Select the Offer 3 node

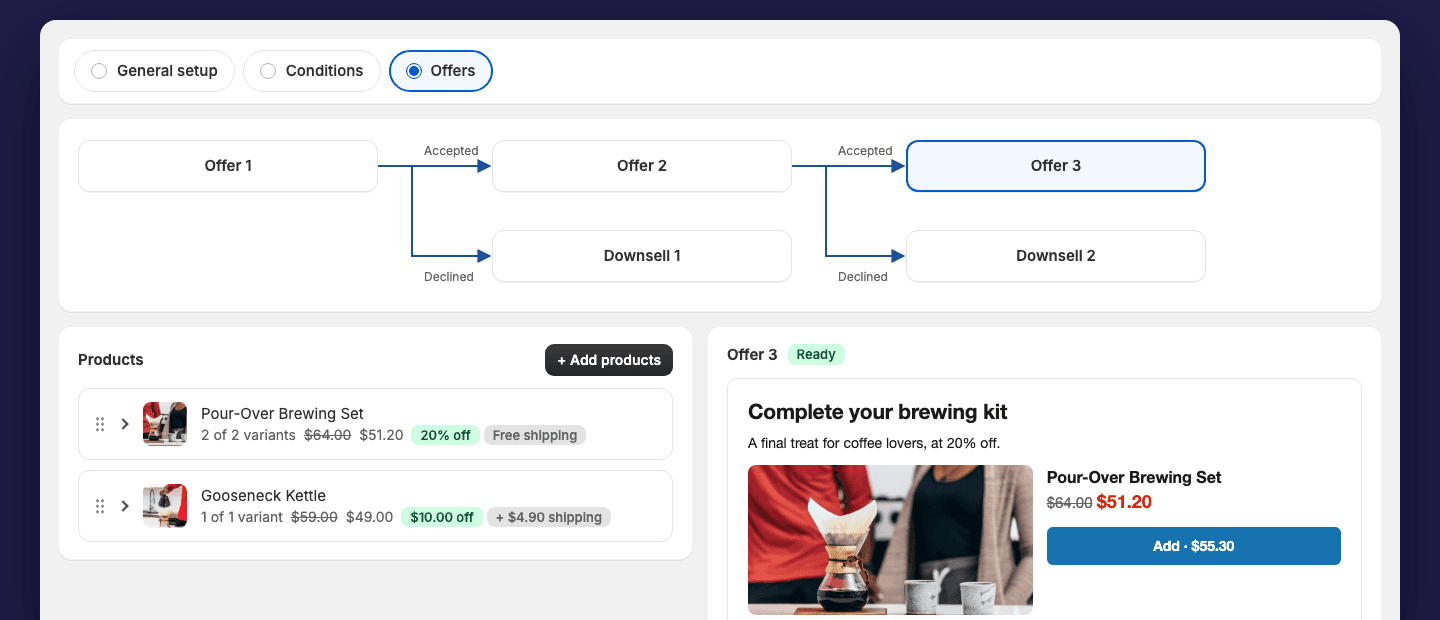(1056, 166)
